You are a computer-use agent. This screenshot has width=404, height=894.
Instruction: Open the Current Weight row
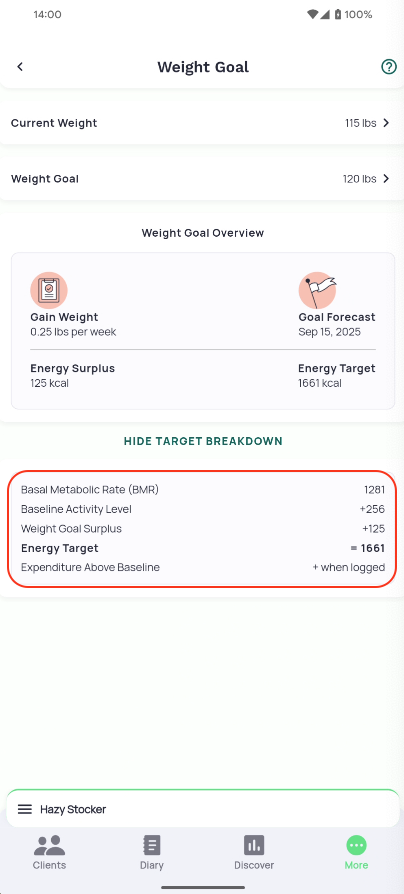click(202, 123)
